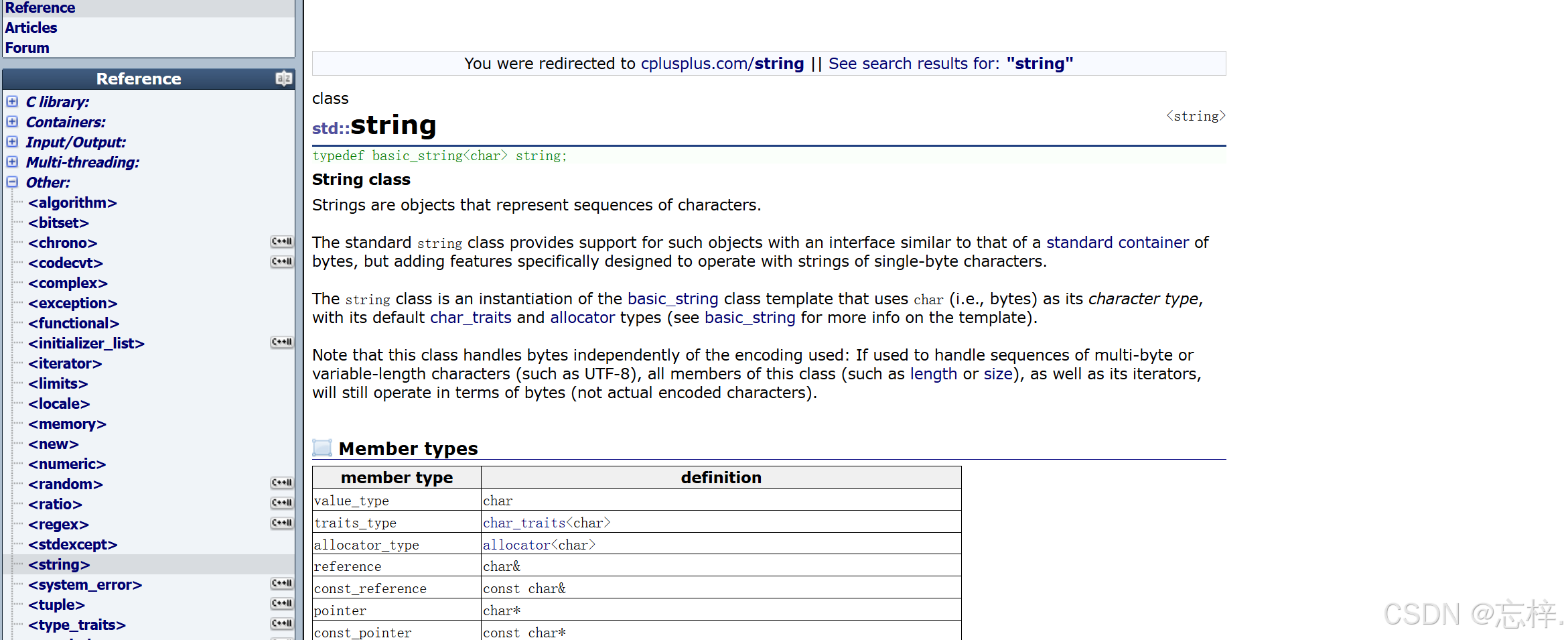
Task: Select the 'const char&' definition cell
Action: tap(721, 588)
